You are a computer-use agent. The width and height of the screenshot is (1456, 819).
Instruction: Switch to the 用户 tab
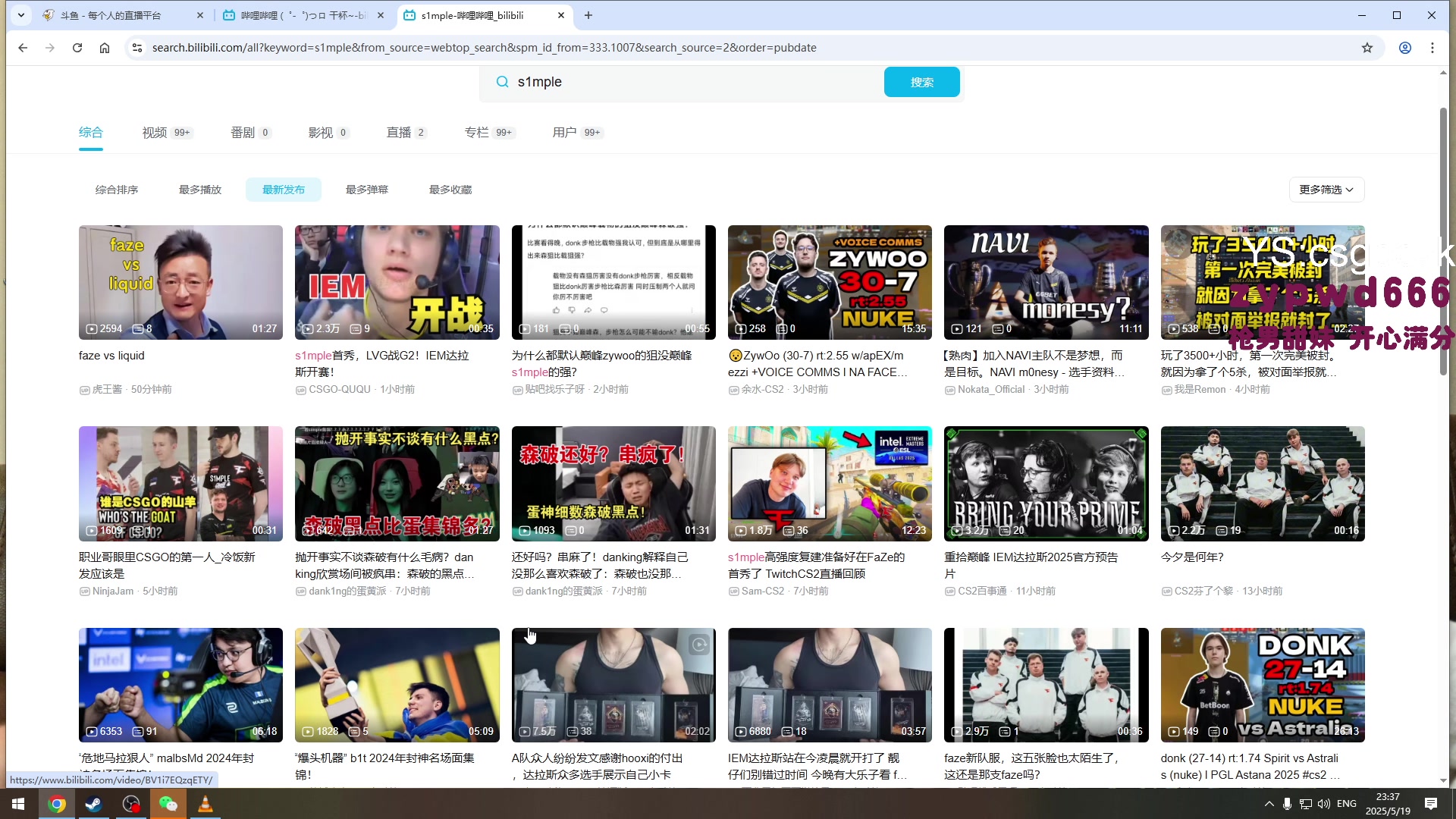578,133
